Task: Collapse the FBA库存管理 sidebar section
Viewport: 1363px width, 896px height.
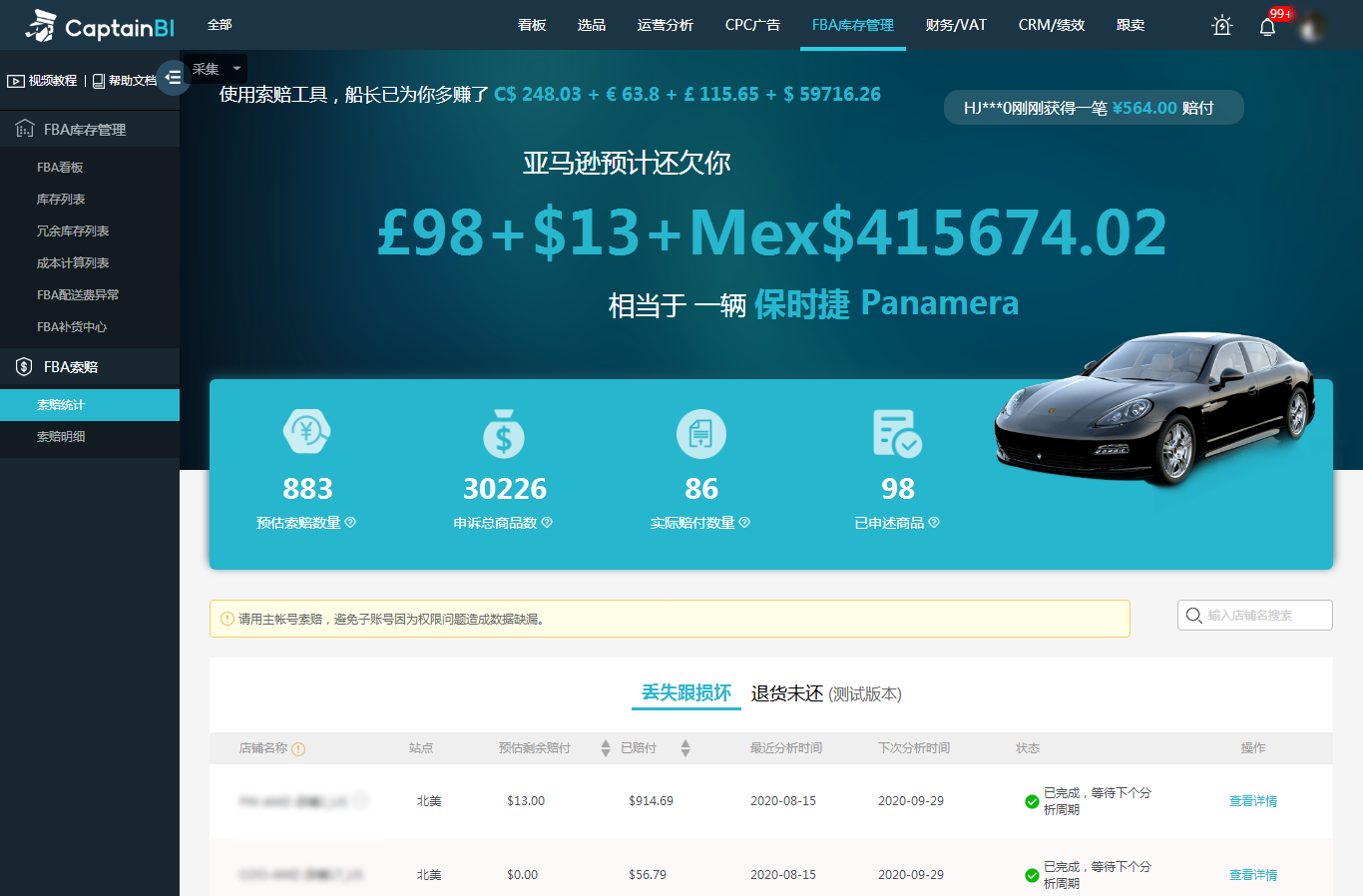Action: [90, 130]
